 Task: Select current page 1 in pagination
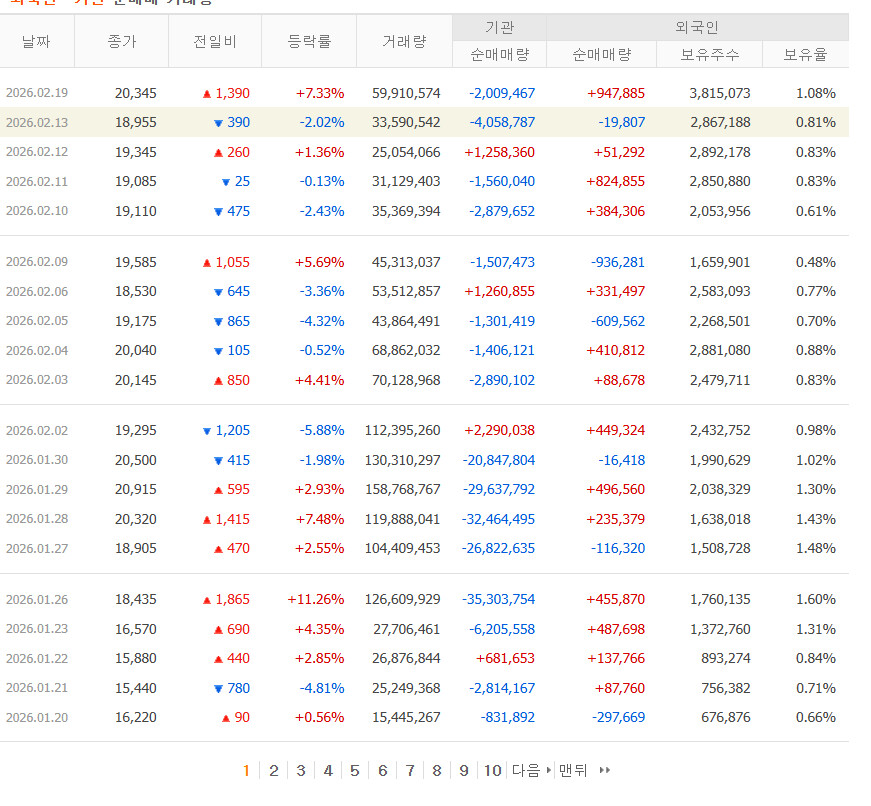point(246,771)
